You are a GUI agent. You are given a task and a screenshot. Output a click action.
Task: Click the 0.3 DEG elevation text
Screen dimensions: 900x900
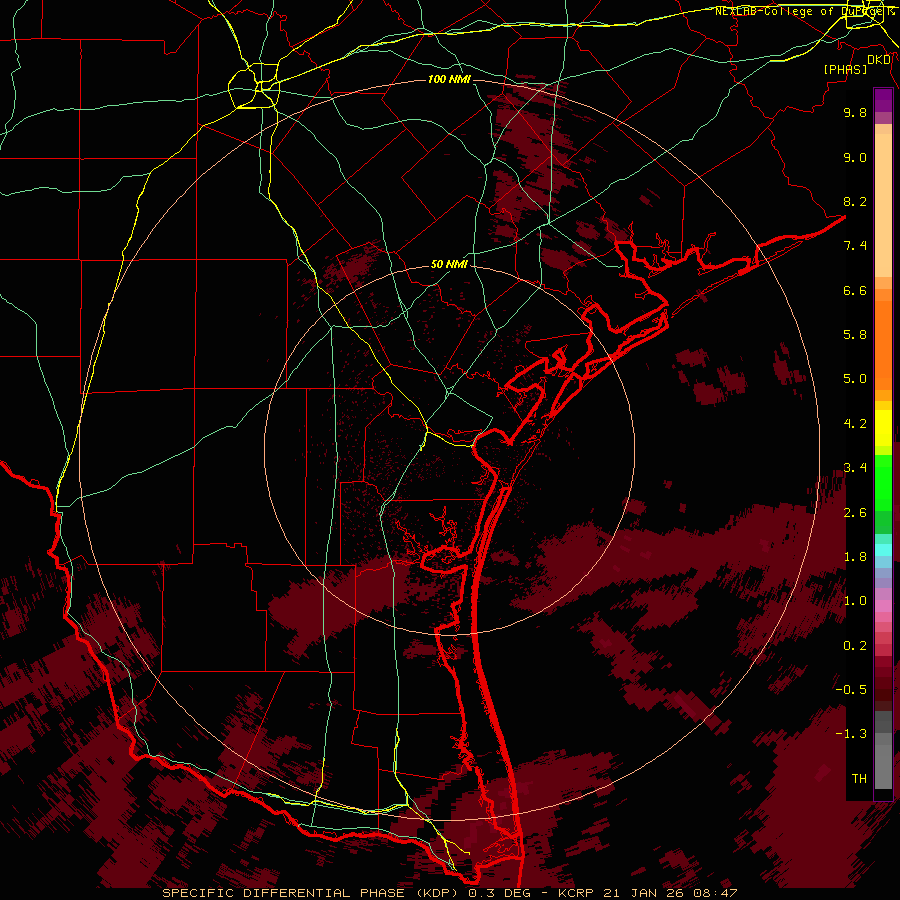pos(501,893)
